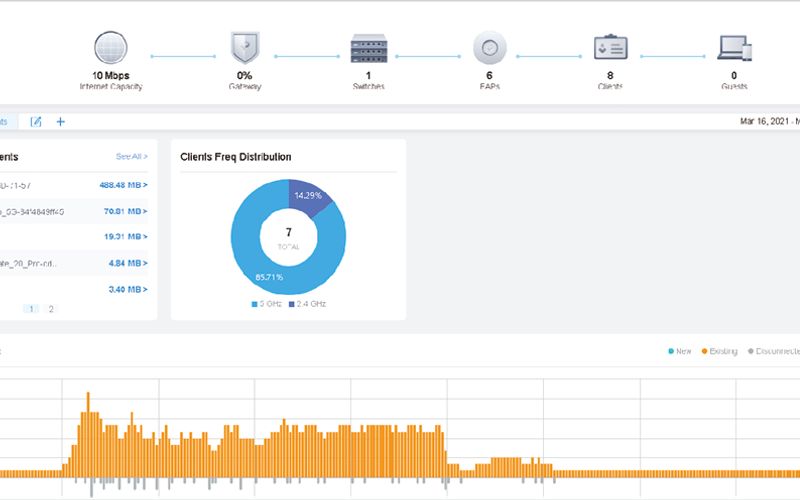Click the Guests laptop icon
Image resolution: width=800 pixels, height=500 pixels.
[x=734, y=47]
